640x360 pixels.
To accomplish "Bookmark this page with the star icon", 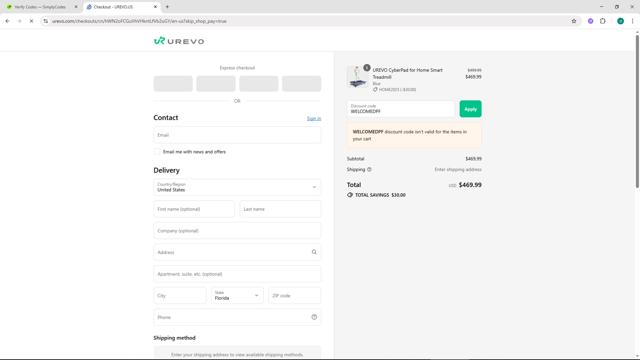I will [573, 21].
